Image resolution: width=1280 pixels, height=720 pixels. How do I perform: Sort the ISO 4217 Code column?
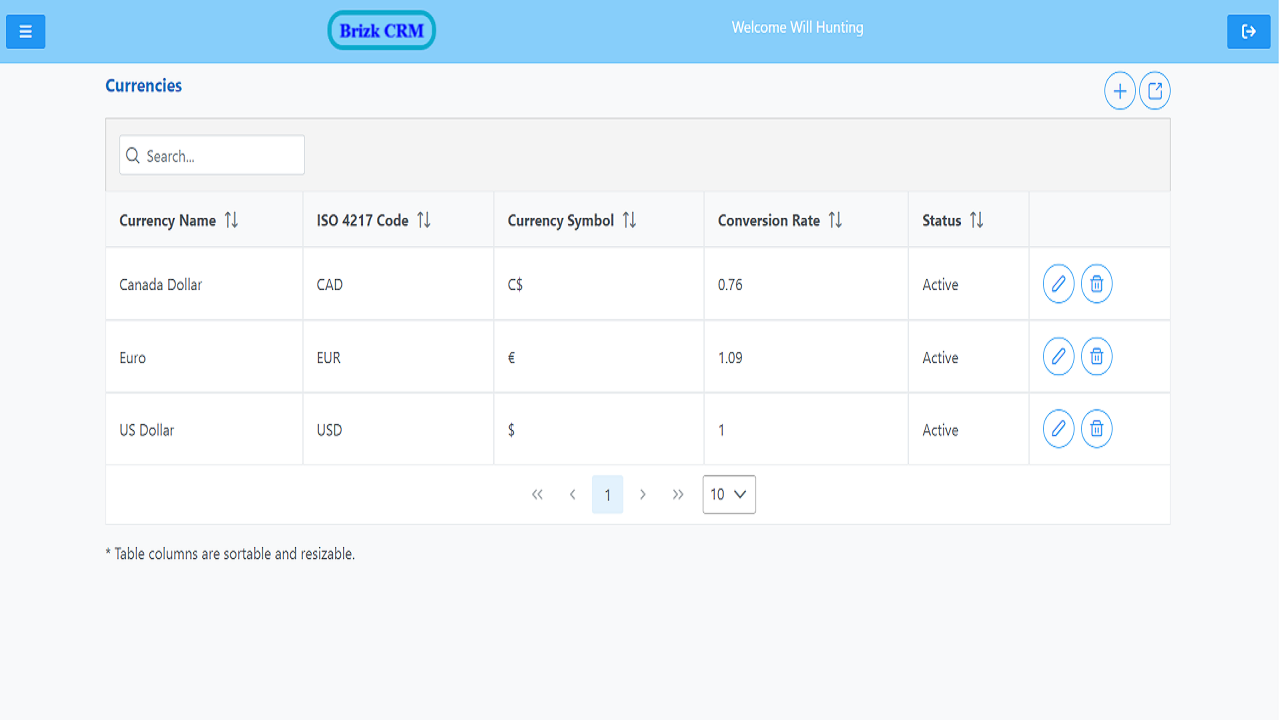(x=423, y=219)
